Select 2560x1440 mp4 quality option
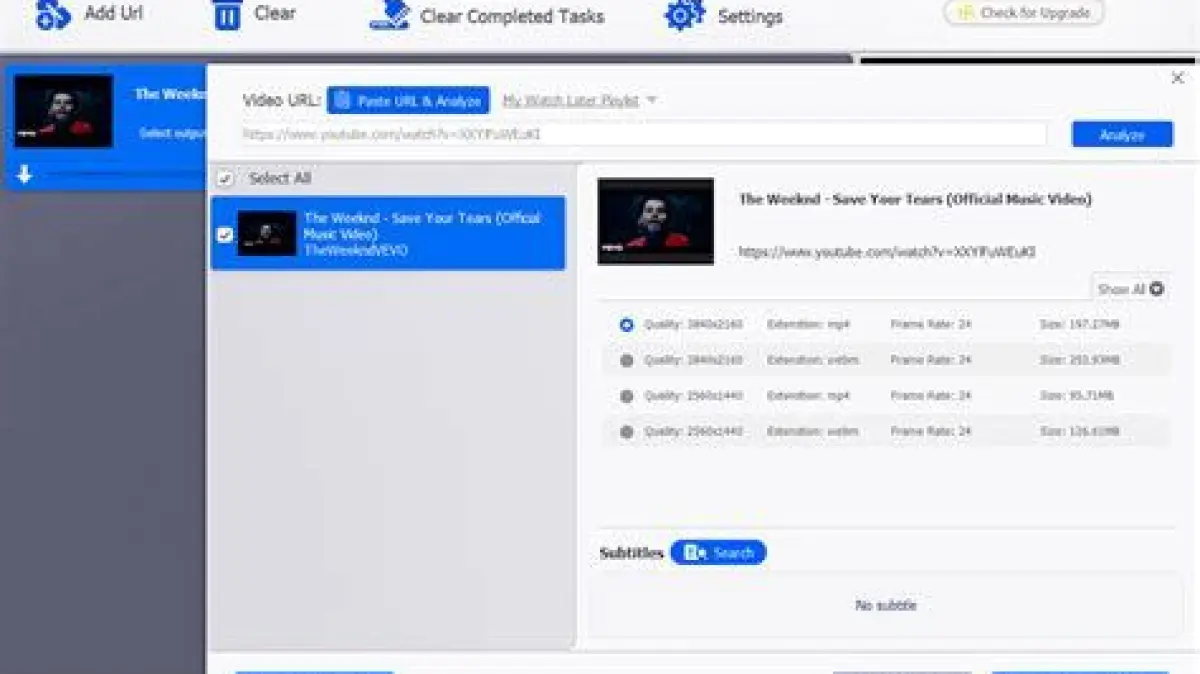 (627, 396)
